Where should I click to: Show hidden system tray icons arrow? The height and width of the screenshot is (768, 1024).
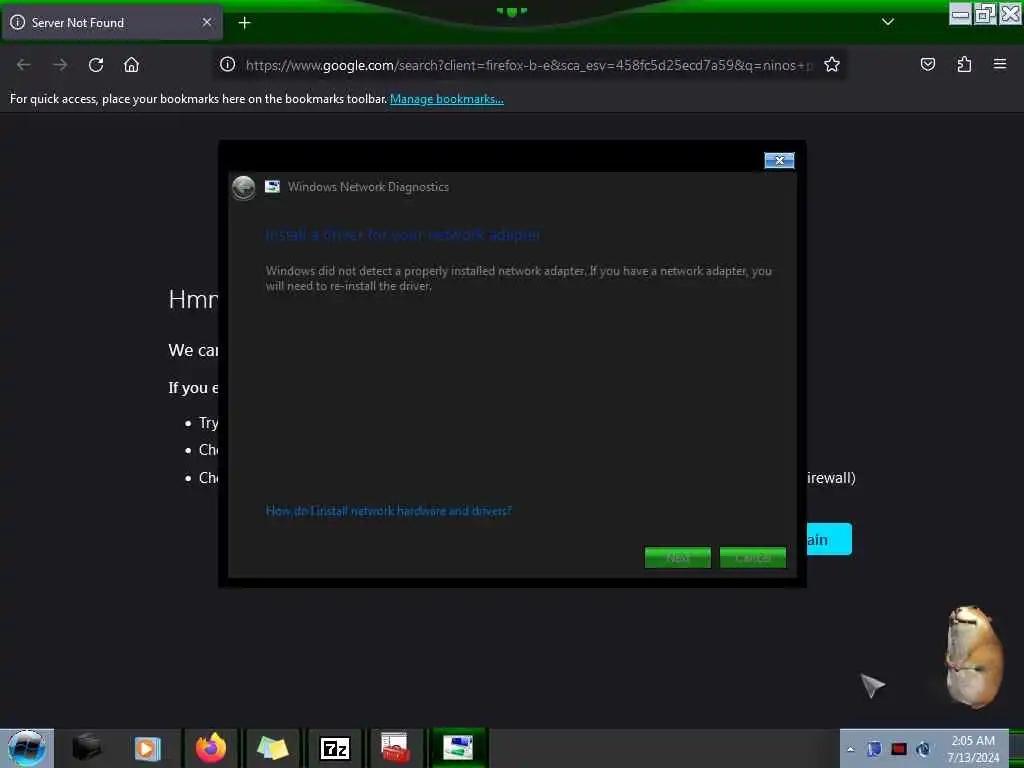(850, 749)
